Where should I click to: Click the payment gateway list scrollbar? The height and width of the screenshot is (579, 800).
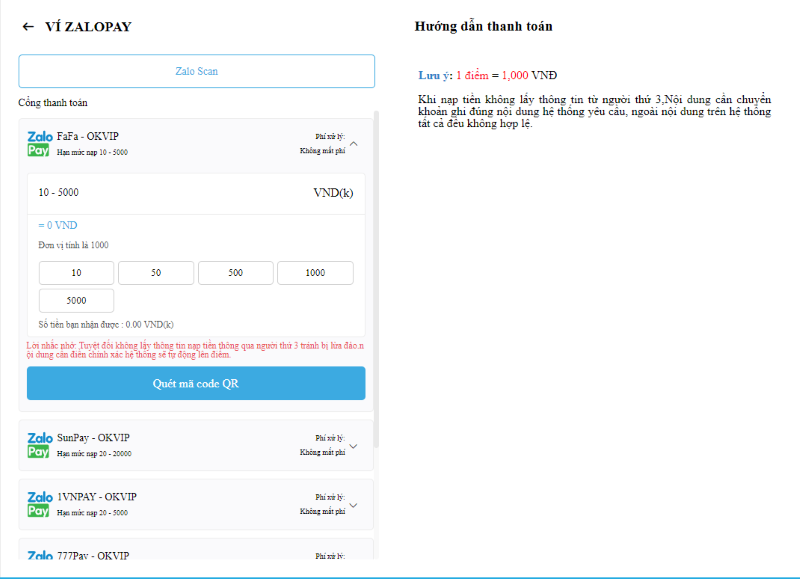point(377,280)
